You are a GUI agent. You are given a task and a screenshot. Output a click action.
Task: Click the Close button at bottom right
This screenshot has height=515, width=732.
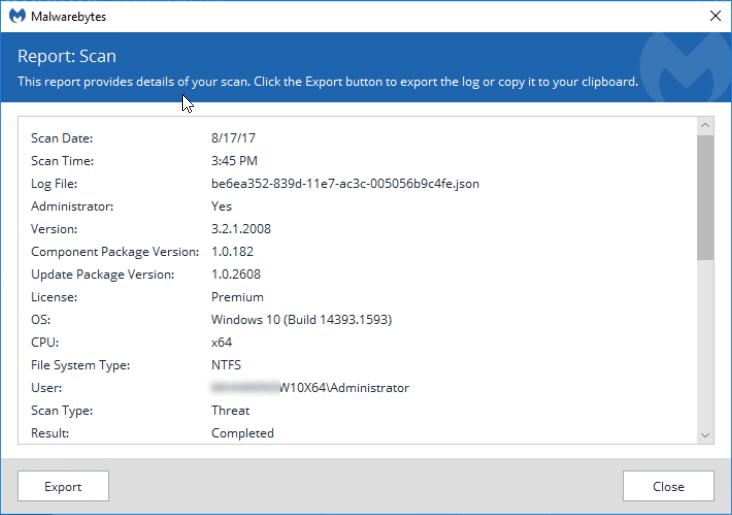coord(668,486)
